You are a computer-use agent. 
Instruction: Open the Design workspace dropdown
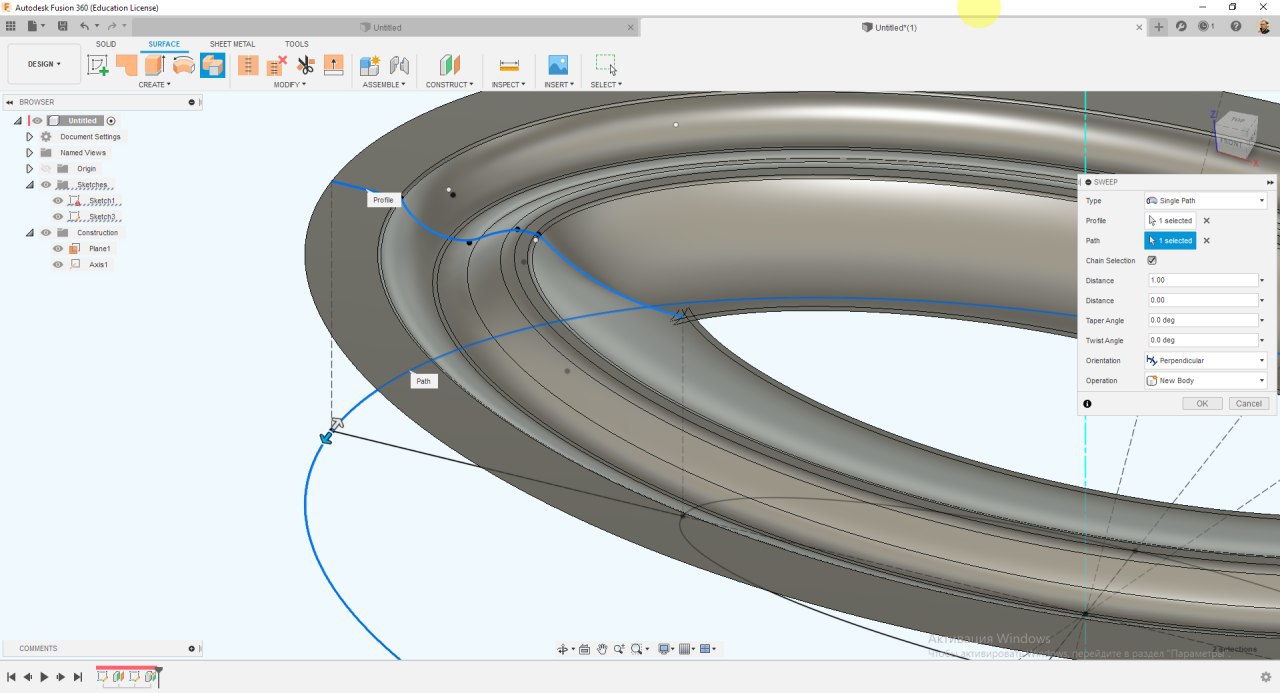44,64
